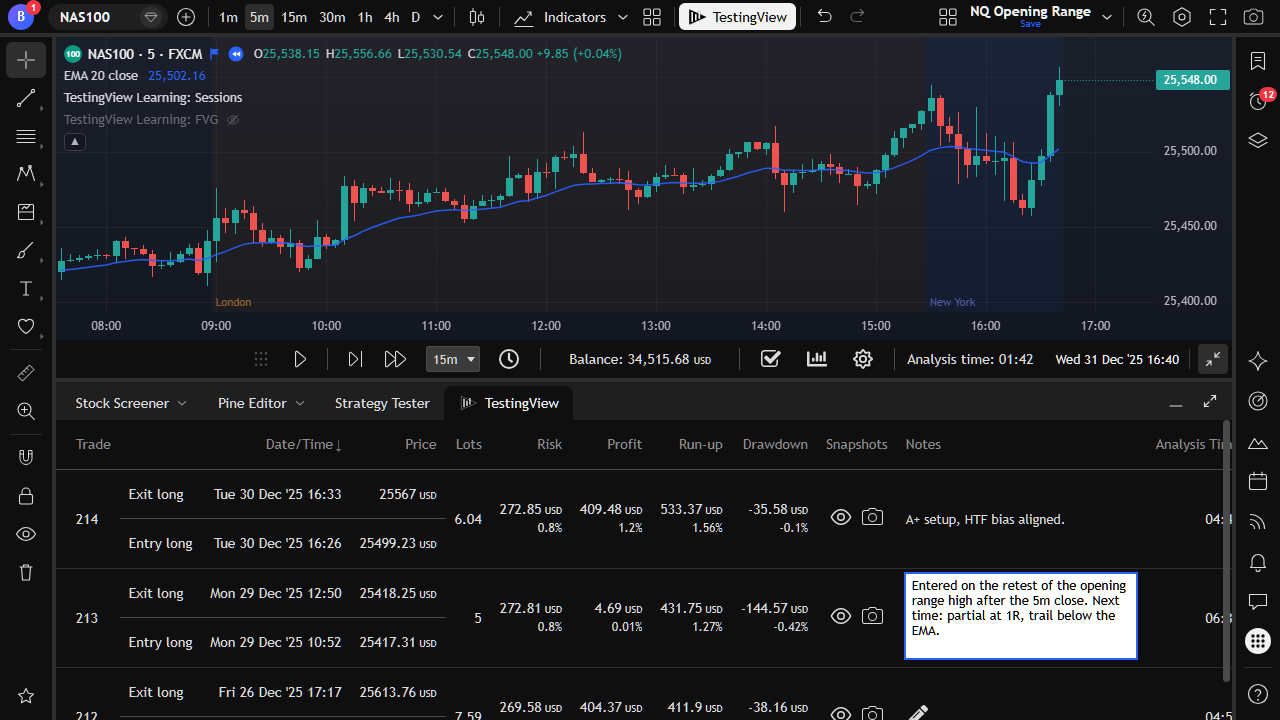Toggle the checklist checkbox in replay bar
This screenshot has height=720, width=1280.
tap(770, 359)
